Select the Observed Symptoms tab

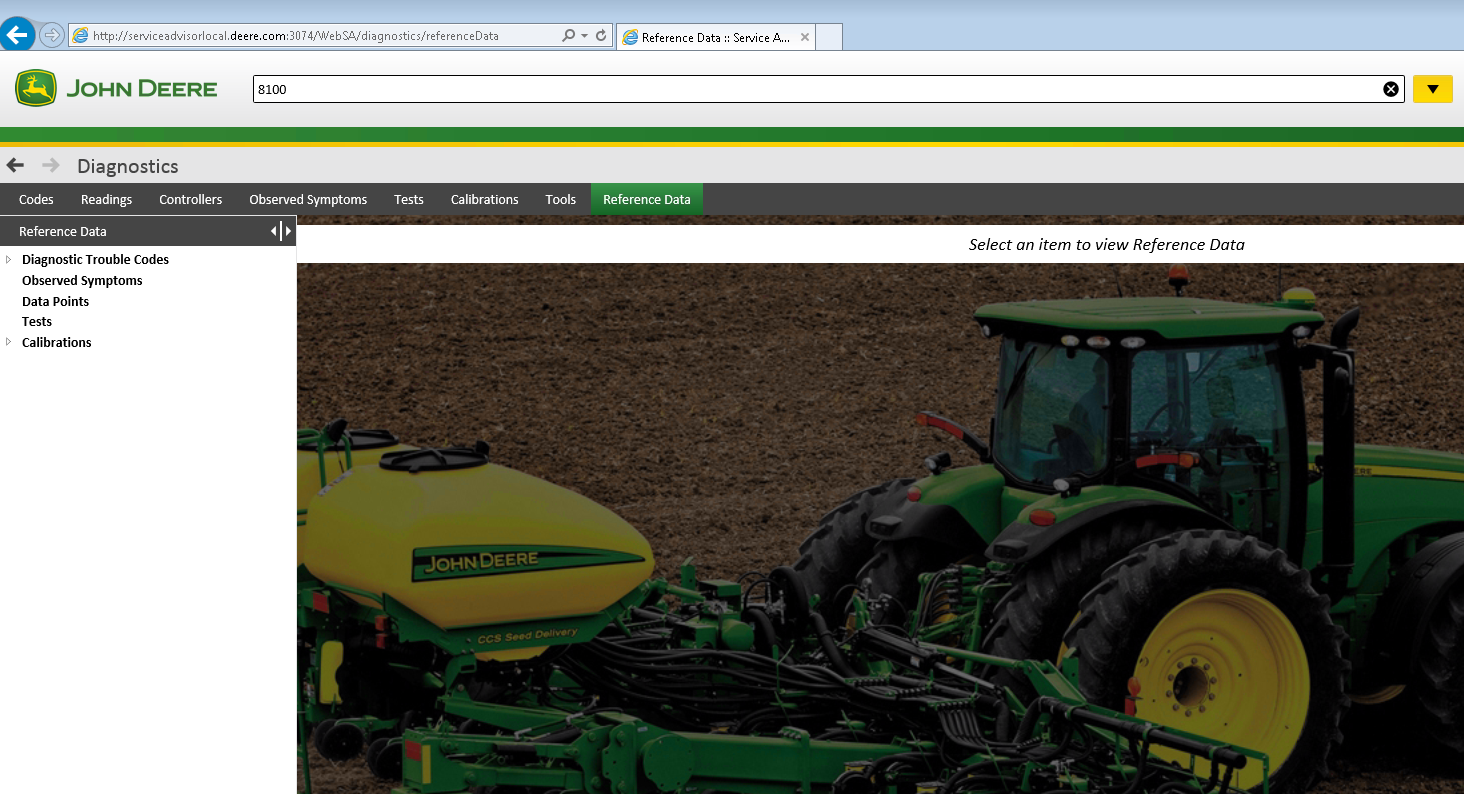coord(308,199)
